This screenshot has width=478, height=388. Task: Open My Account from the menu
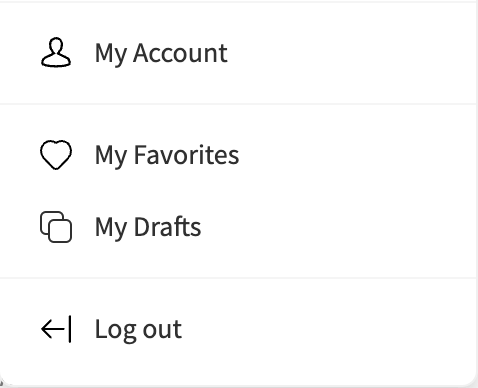[x=237, y=53]
